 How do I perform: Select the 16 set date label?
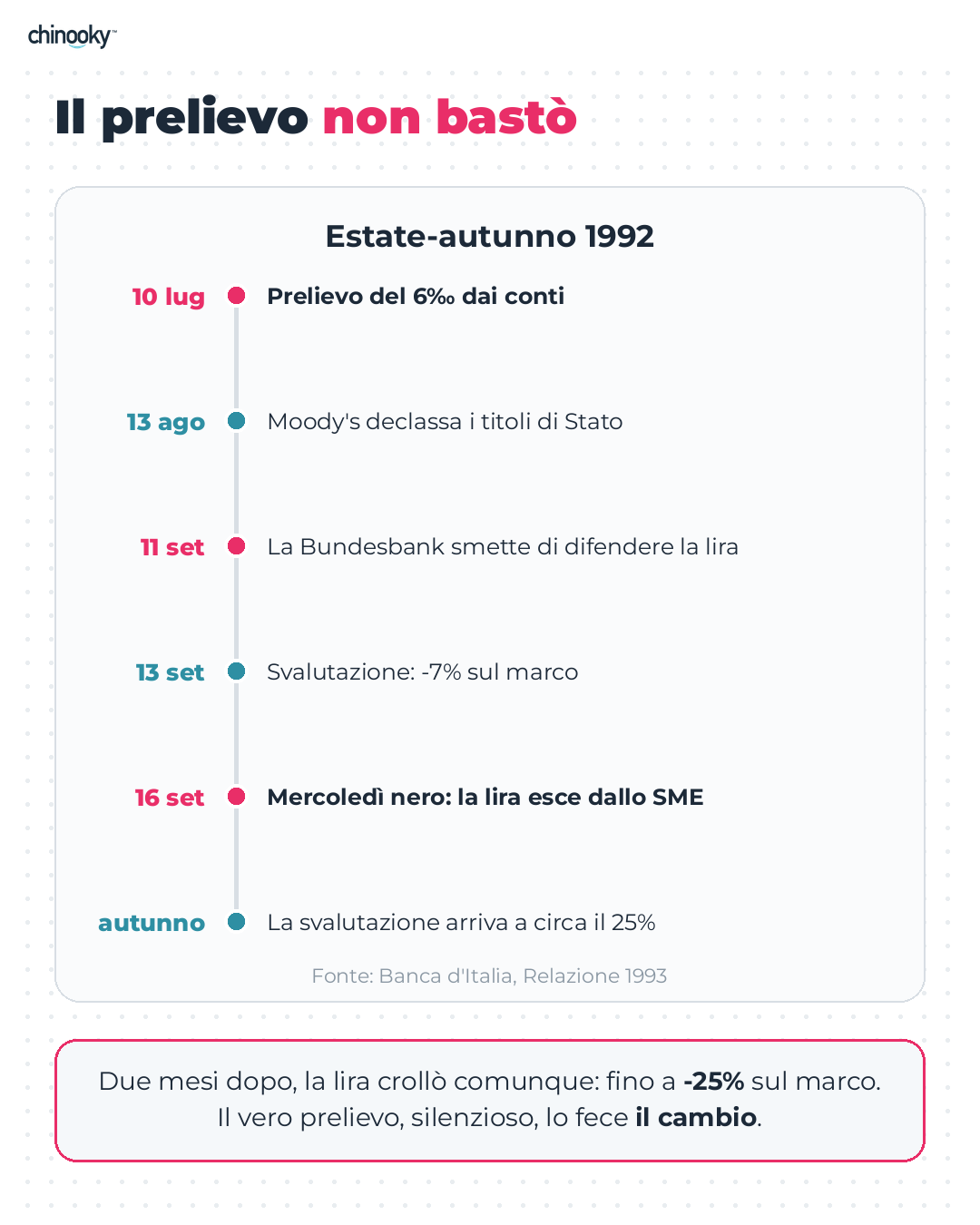(x=170, y=798)
